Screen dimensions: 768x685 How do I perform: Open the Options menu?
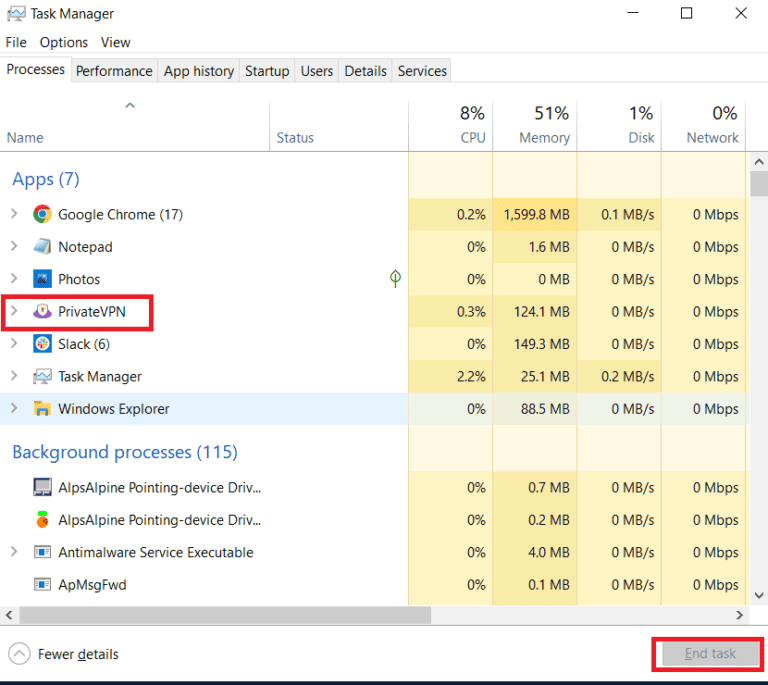click(x=64, y=42)
